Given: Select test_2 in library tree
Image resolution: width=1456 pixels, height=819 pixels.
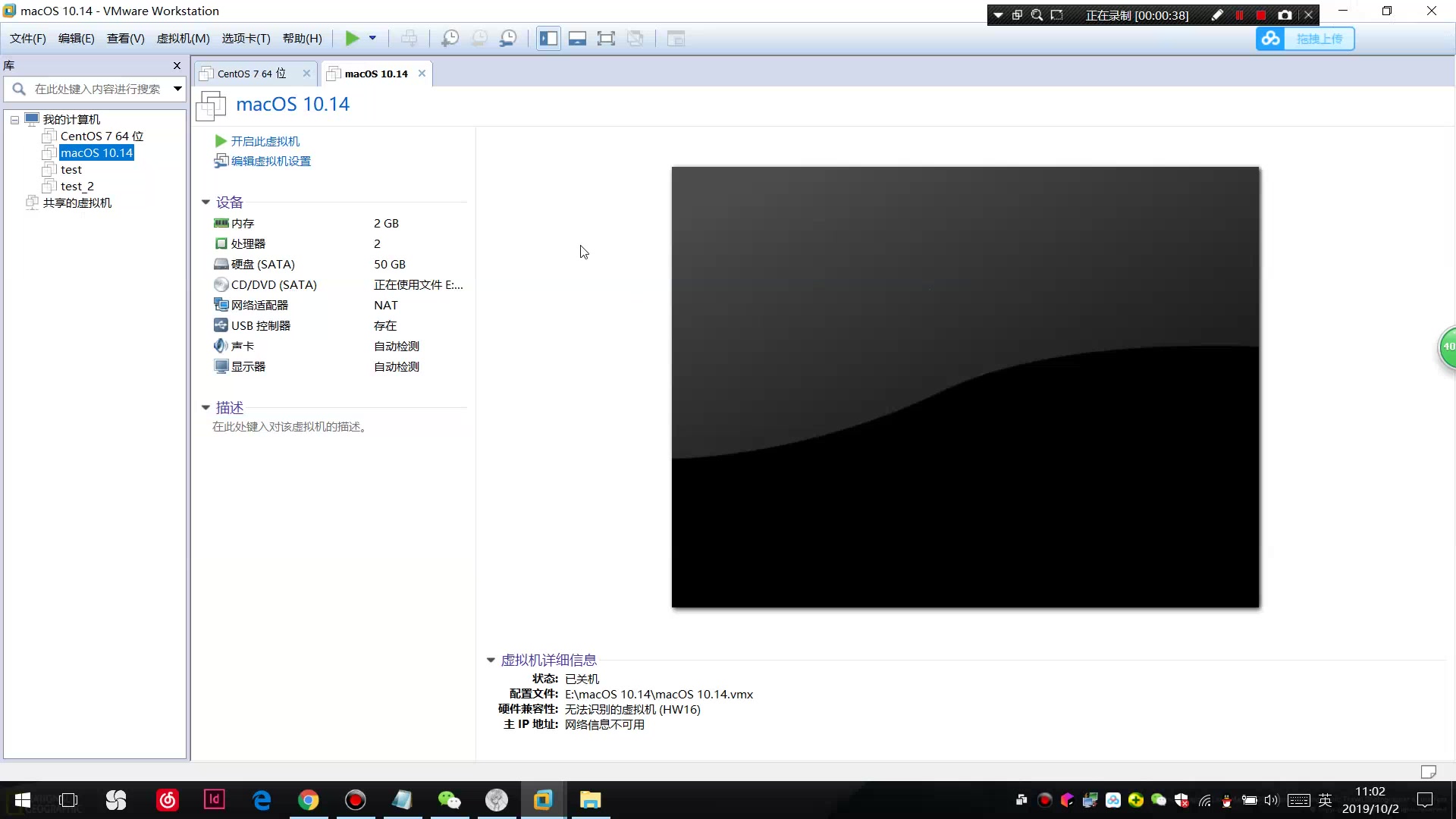Looking at the screenshot, I should (x=77, y=187).
